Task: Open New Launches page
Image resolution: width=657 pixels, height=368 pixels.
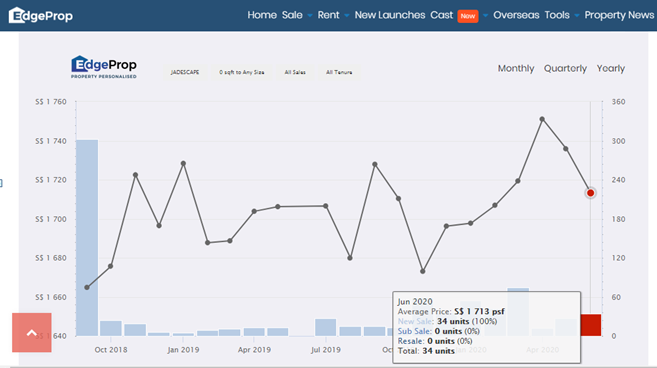Action: tap(390, 15)
